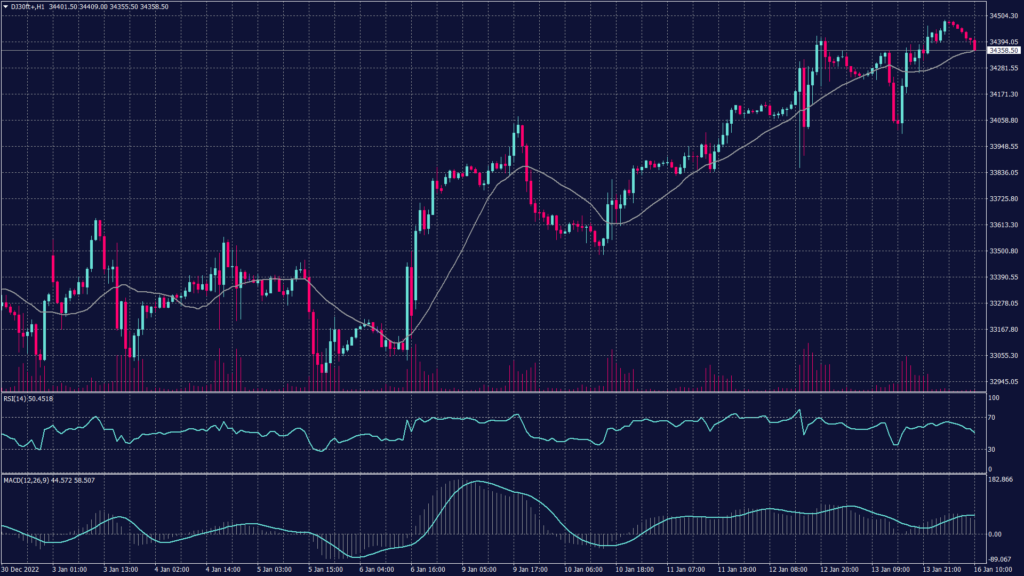Click the 33948.05 price axis label
Screen dimensions: 1024x576
[x=1003, y=147]
